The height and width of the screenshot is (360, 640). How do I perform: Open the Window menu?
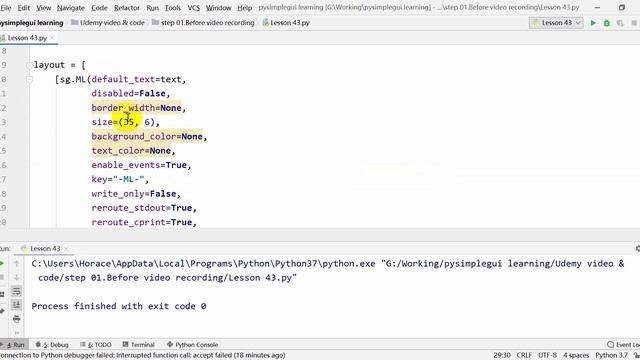218,8
